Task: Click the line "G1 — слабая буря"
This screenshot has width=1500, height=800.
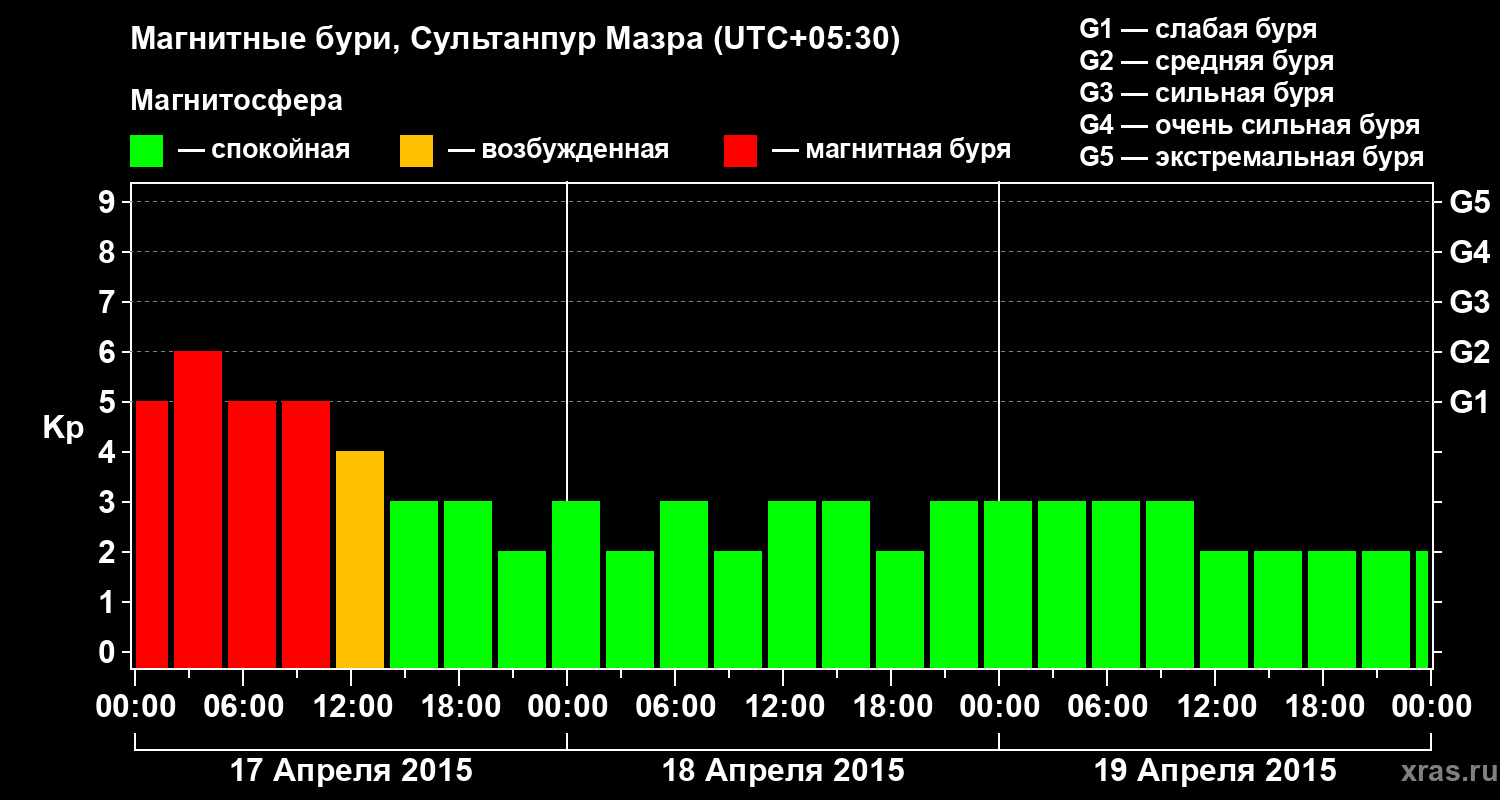Action: click(1199, 28)
